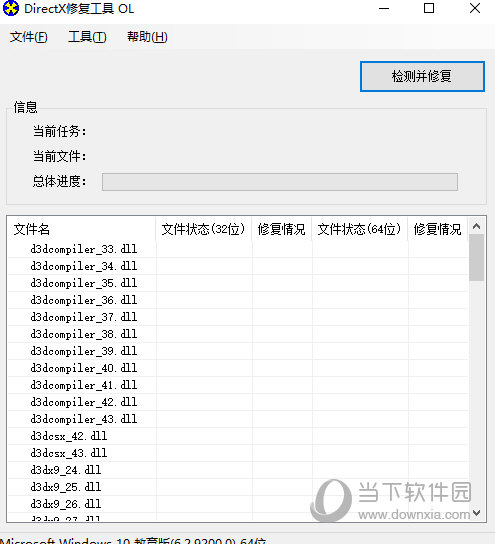Click the 当前任务: label
The height and width of the screenshot is (544, 495).
(60, 131)
